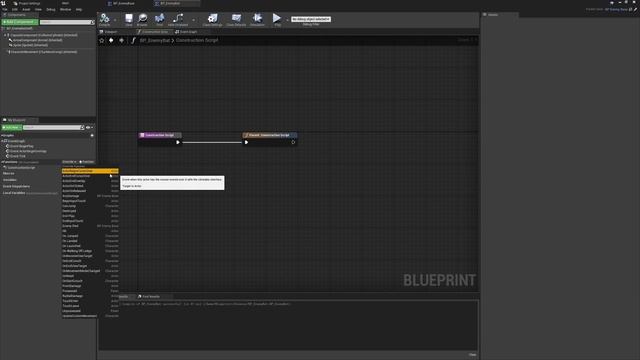This screenshot has height=360, width=640.
Task: Open Find in blueprint toolbar icon
Action: 160,19
